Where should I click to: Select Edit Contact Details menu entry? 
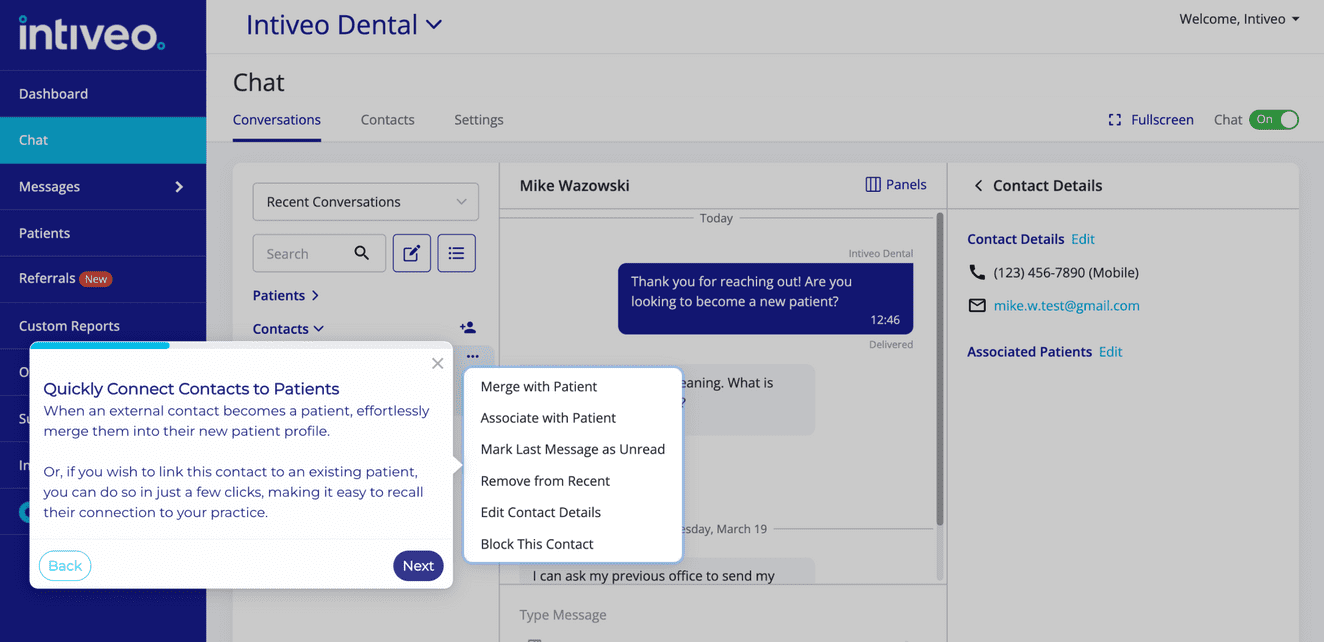click(x=540, y=513)
